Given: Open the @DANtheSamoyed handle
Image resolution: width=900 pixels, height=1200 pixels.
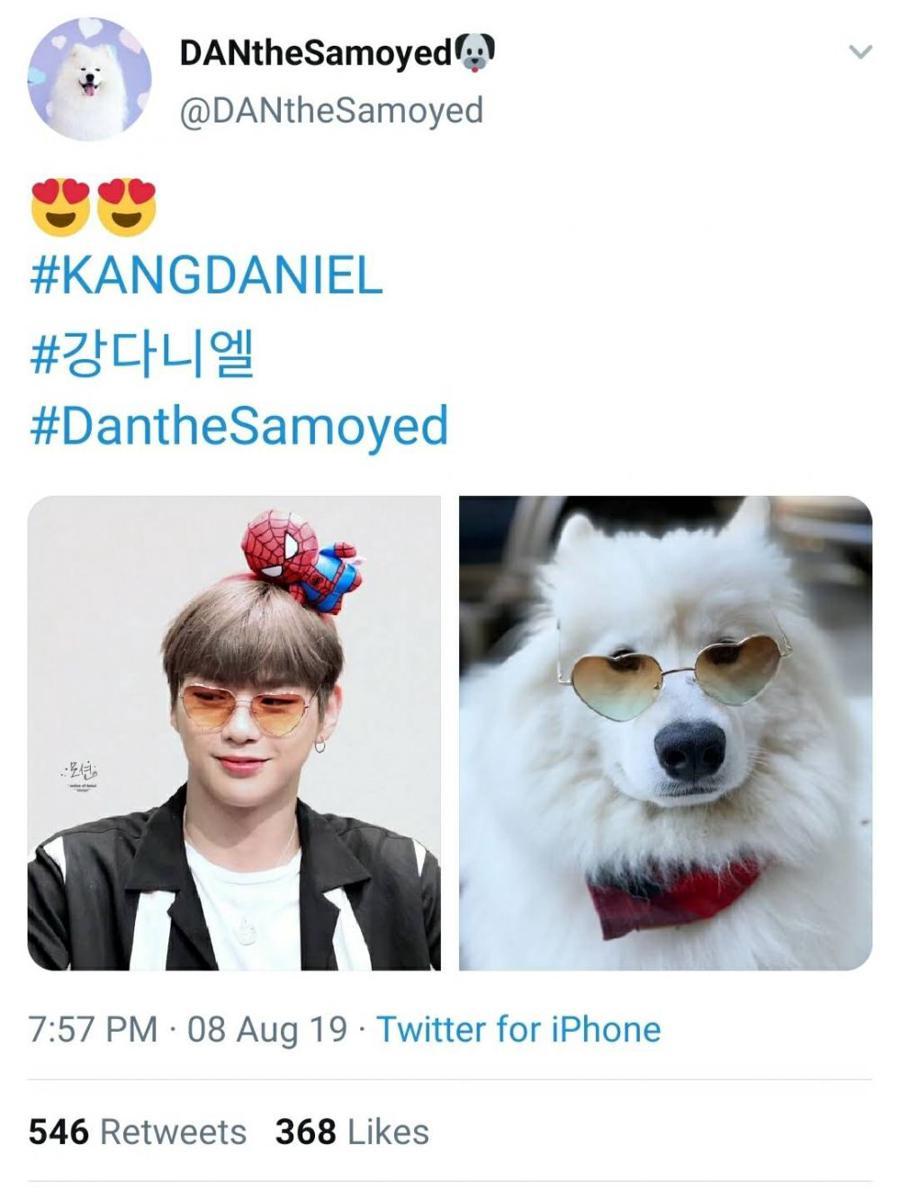Looking at the screenshot, I should click(x=331, y=110).
